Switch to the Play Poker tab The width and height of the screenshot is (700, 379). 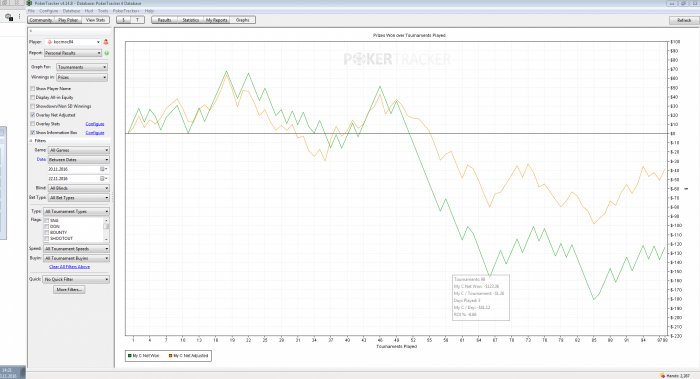tap(68, 20)
